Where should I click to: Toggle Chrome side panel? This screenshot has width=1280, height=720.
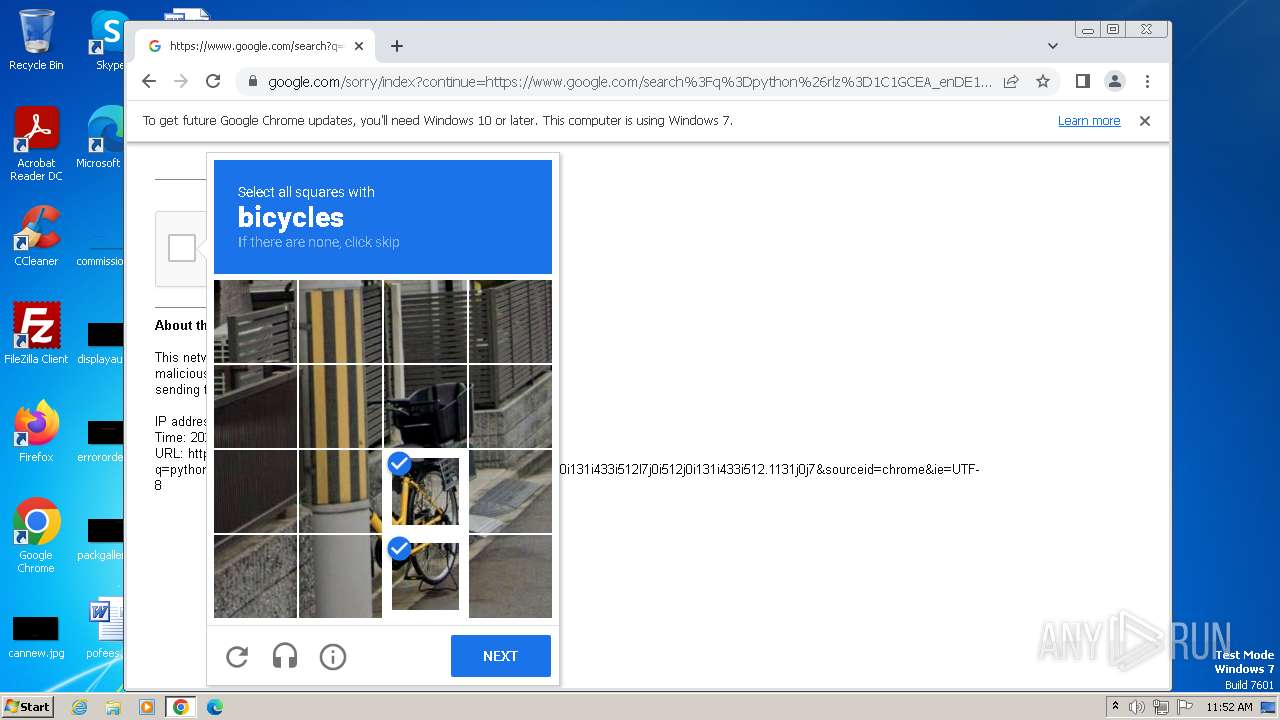[1083, 81]
